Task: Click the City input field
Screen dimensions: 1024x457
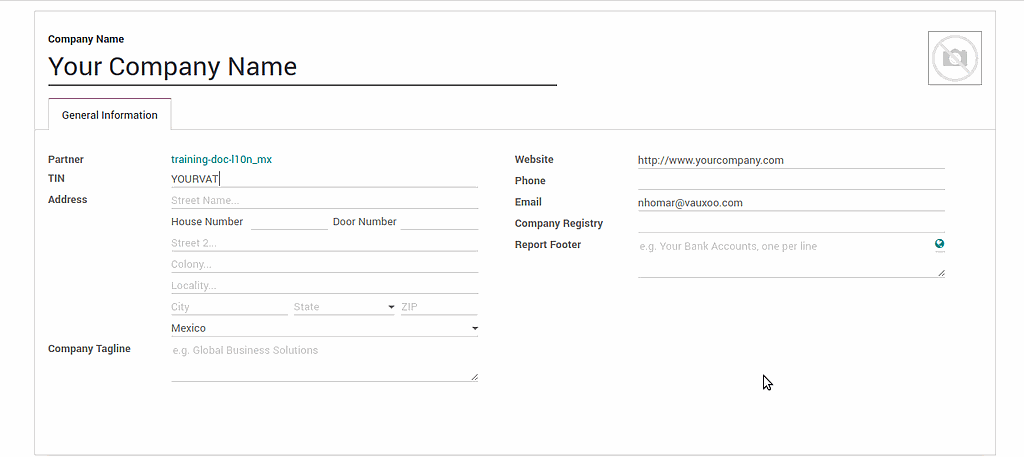Action: (229, 307)
